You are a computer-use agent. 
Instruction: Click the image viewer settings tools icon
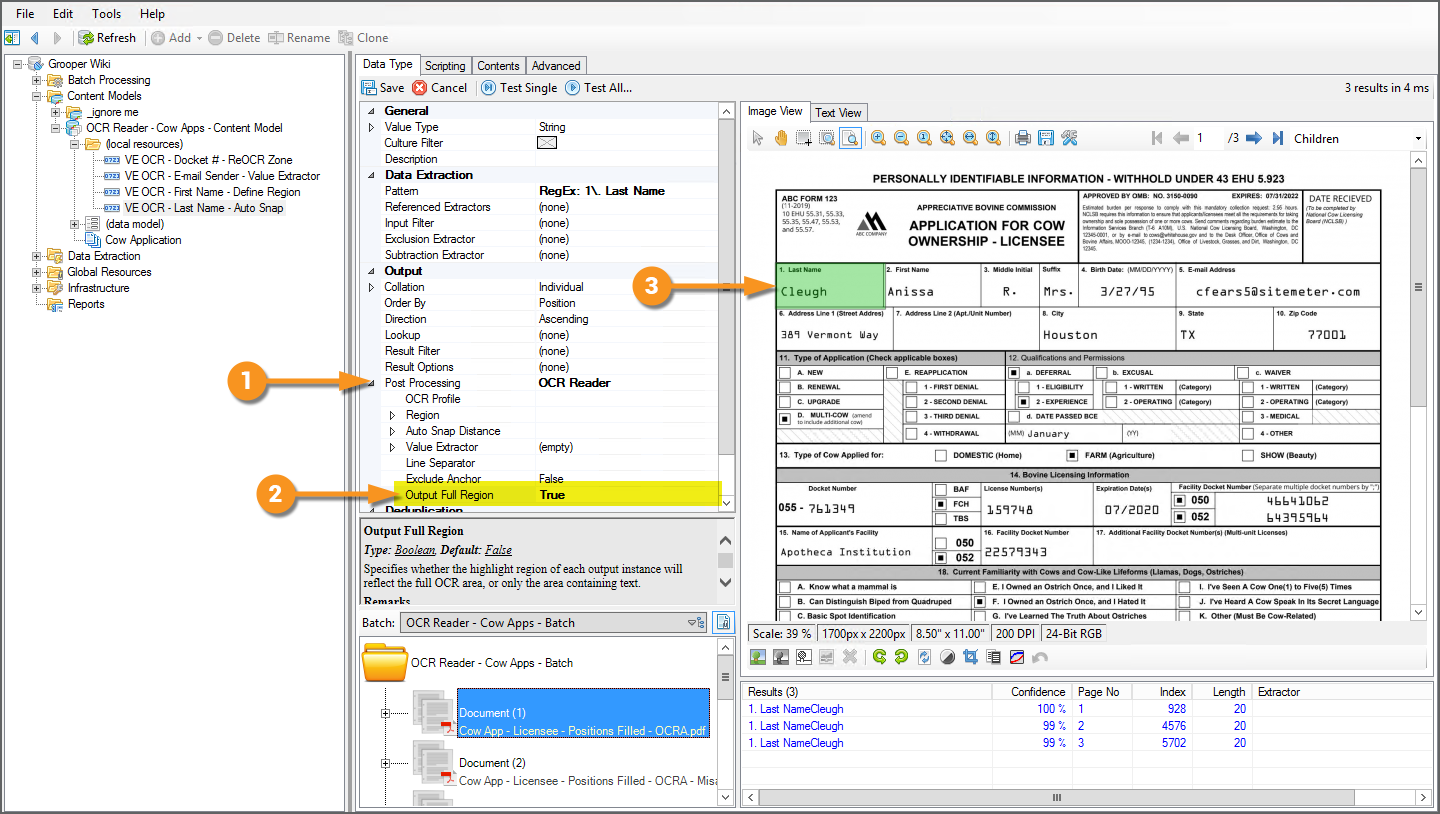click(x=1069, y=138)
